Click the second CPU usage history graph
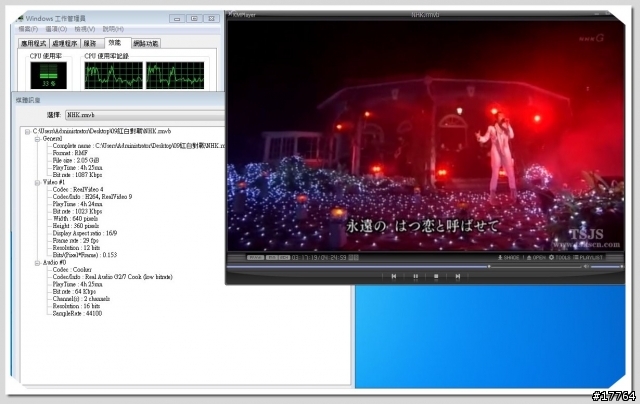Image resolution: width=640 pixels, height=404 pixels. point(175,75)
